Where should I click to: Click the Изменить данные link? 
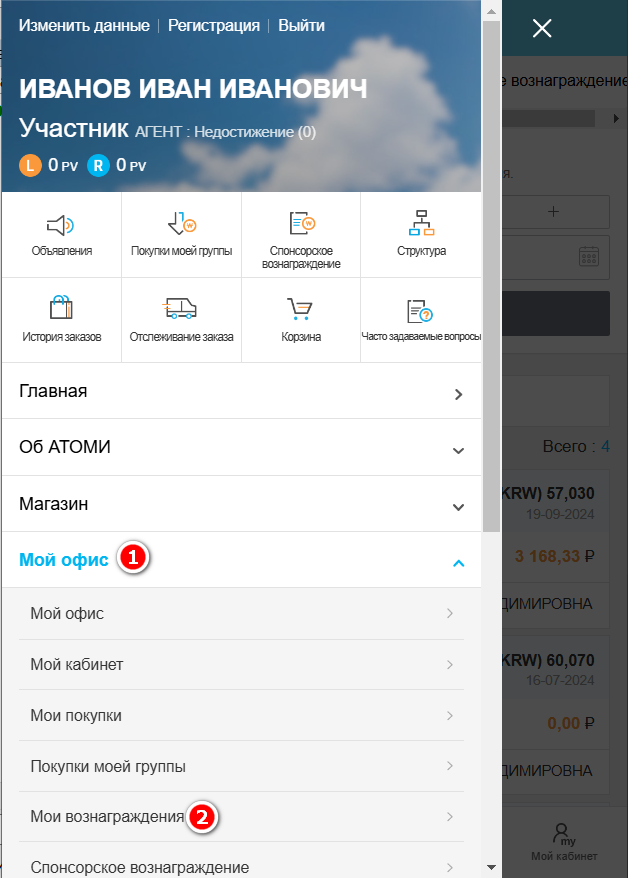(83, 26)
